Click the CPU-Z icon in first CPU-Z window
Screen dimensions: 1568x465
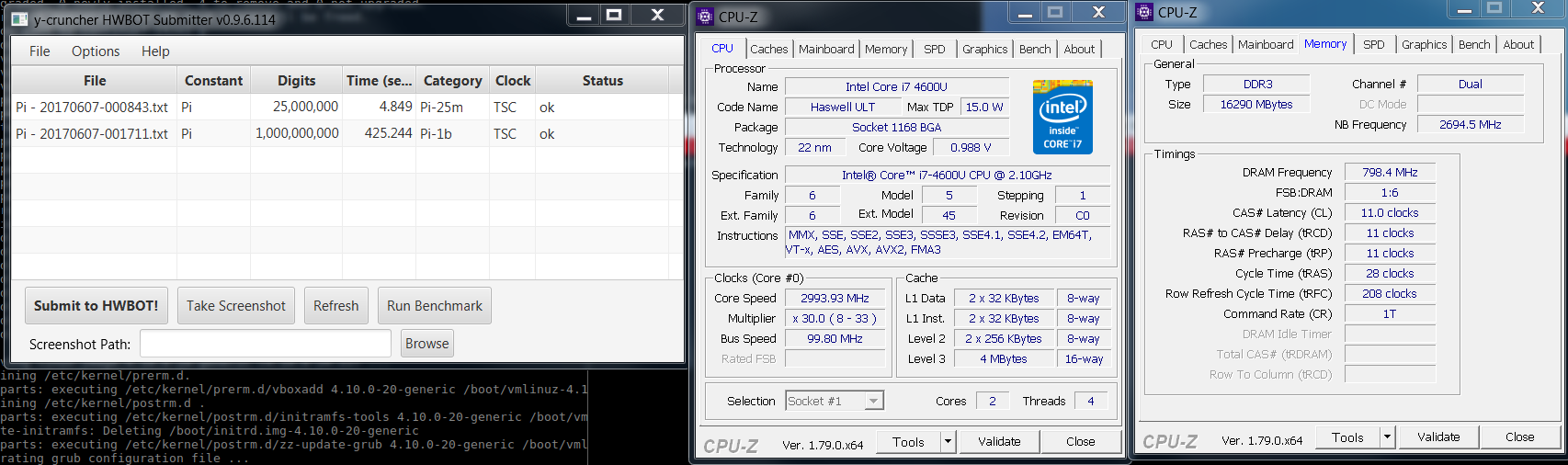705,17
